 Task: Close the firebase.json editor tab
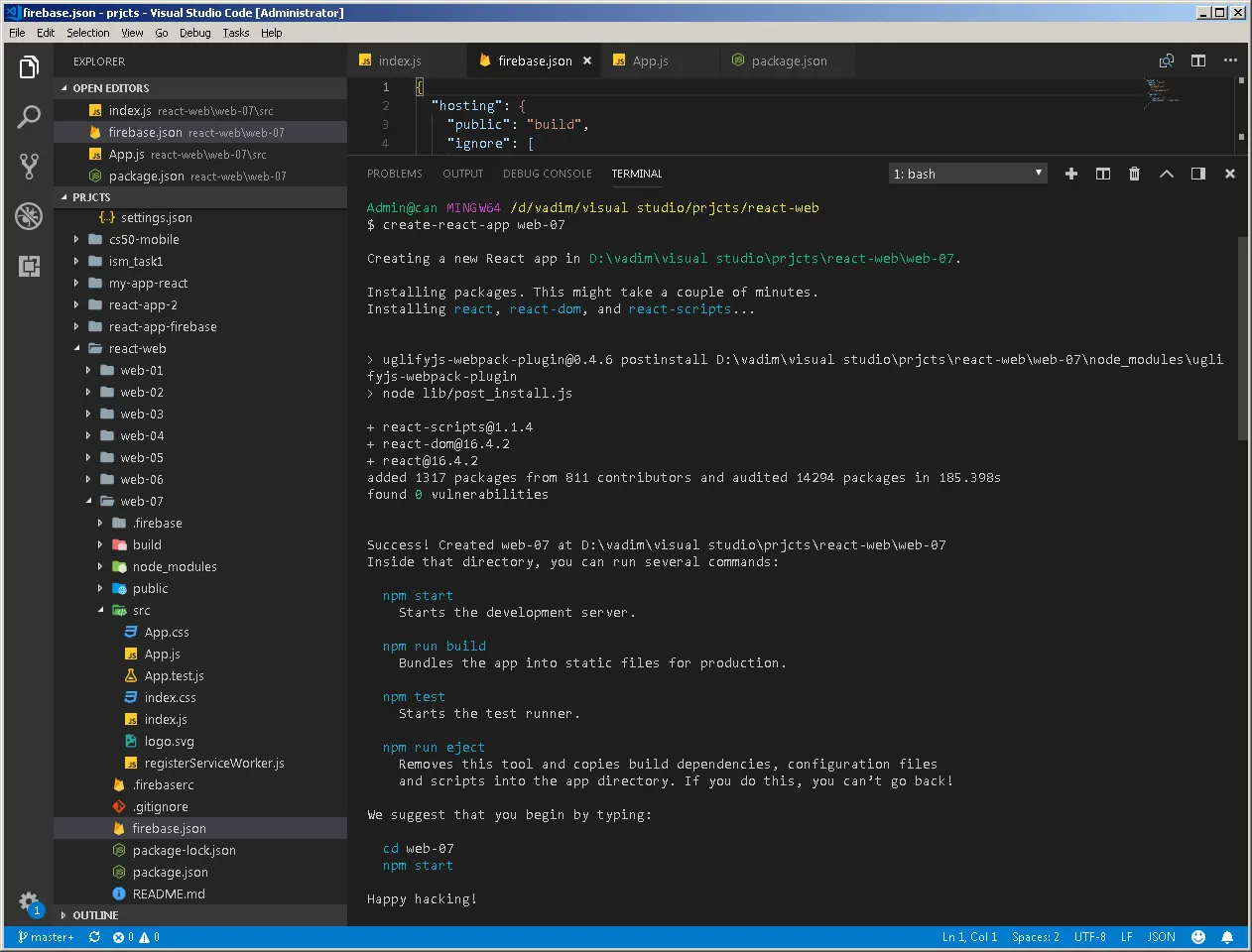(x=587, y=60)
